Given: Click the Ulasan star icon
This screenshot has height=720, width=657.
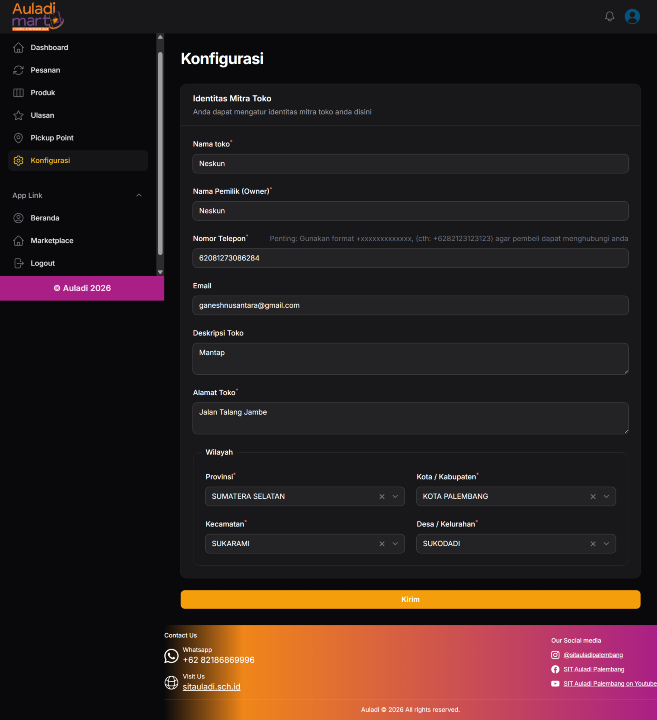Looking at the screenshot, I should (18, 115).
